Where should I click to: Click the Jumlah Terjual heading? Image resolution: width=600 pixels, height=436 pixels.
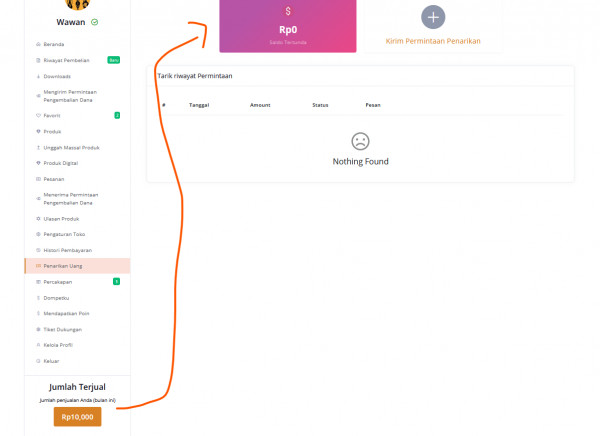77,387
